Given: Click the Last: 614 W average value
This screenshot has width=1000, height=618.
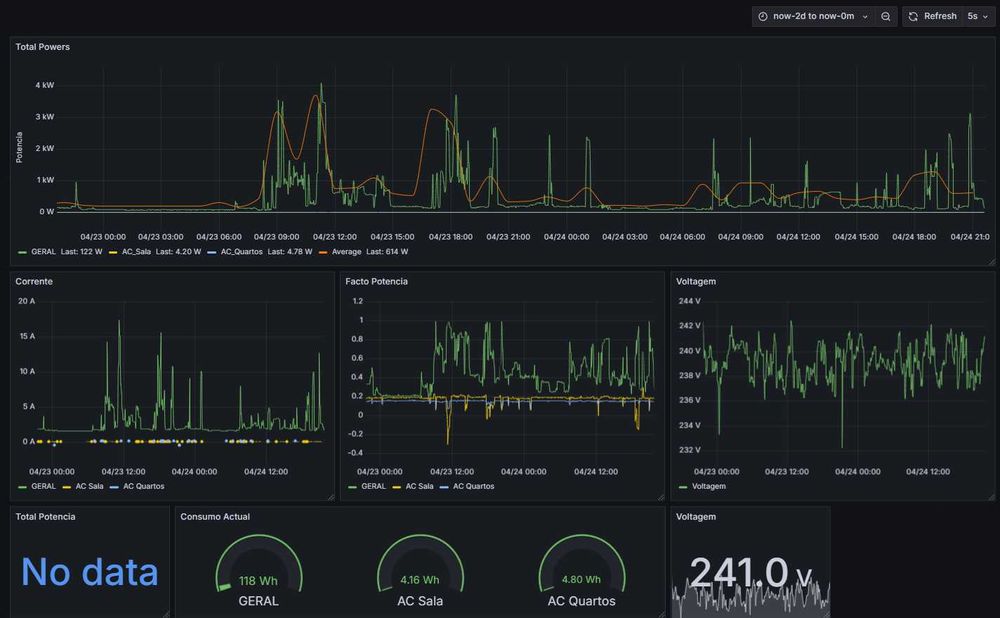Looking at the screenshot, I should coord(387,252).
